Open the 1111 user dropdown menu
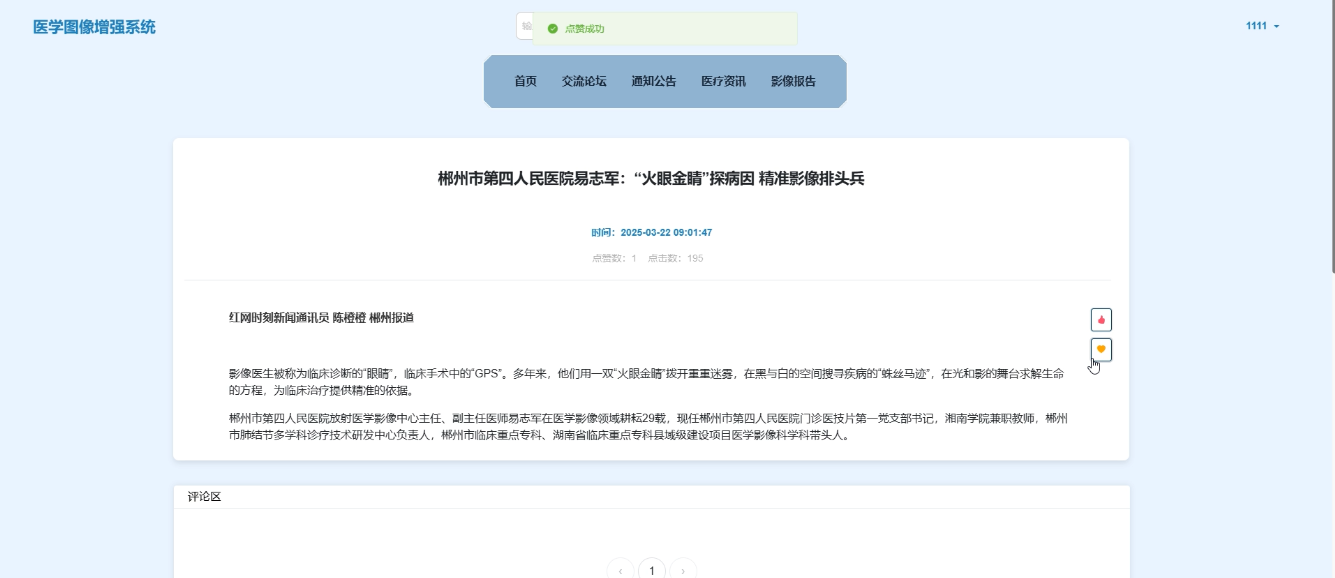 coord(1262,26)
